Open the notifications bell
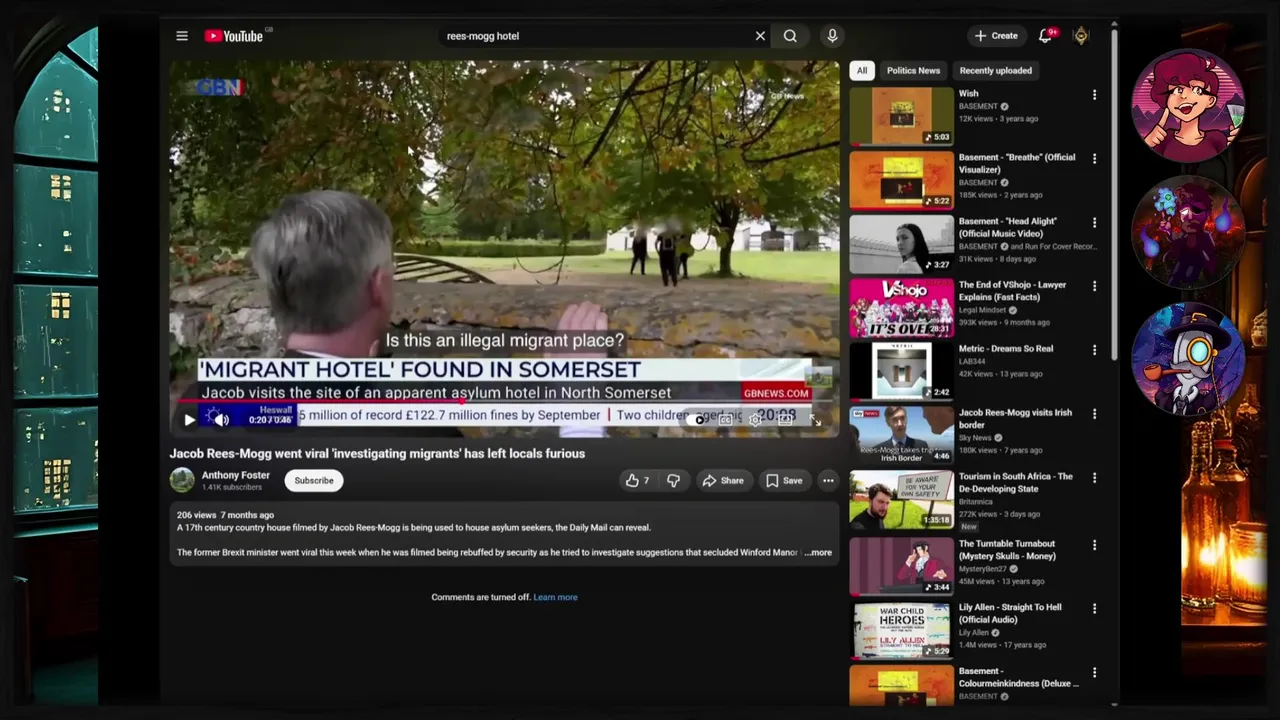This screenshot has width=1280, height=720. click(1045, 36)
